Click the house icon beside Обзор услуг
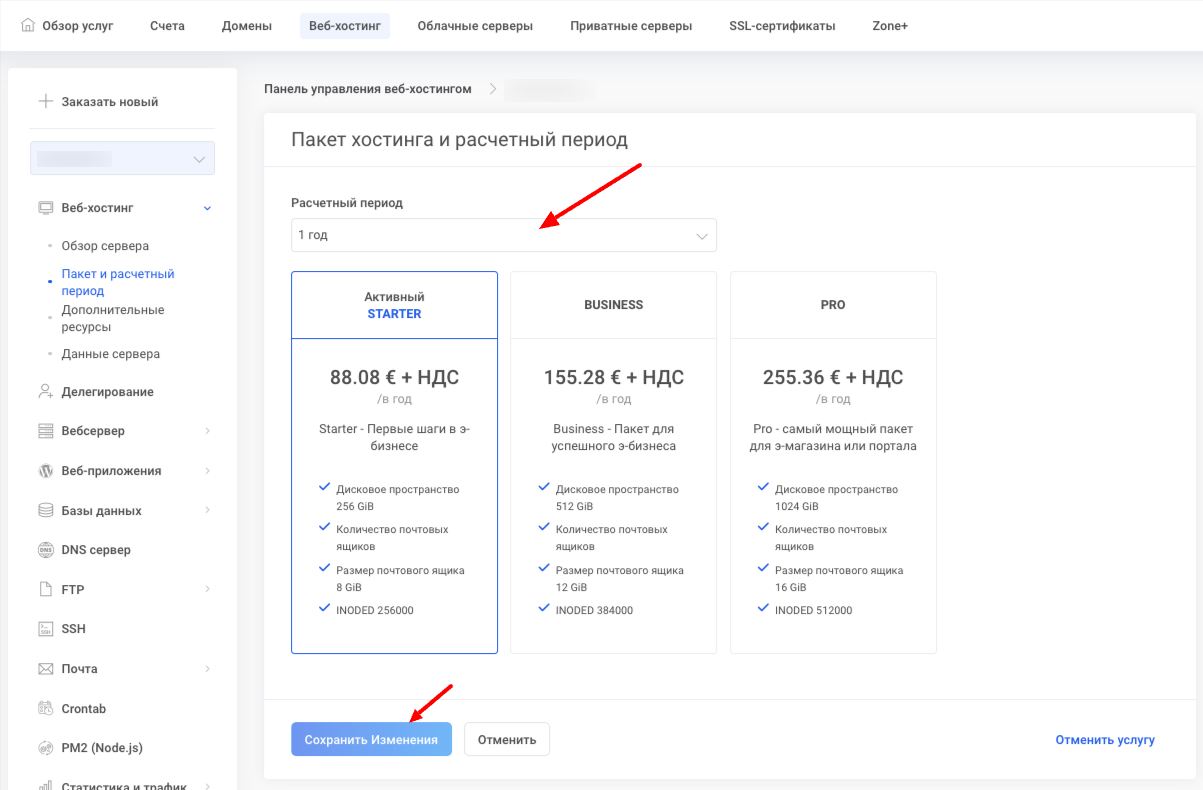1203x790 pixels. [x=27, y=25]
